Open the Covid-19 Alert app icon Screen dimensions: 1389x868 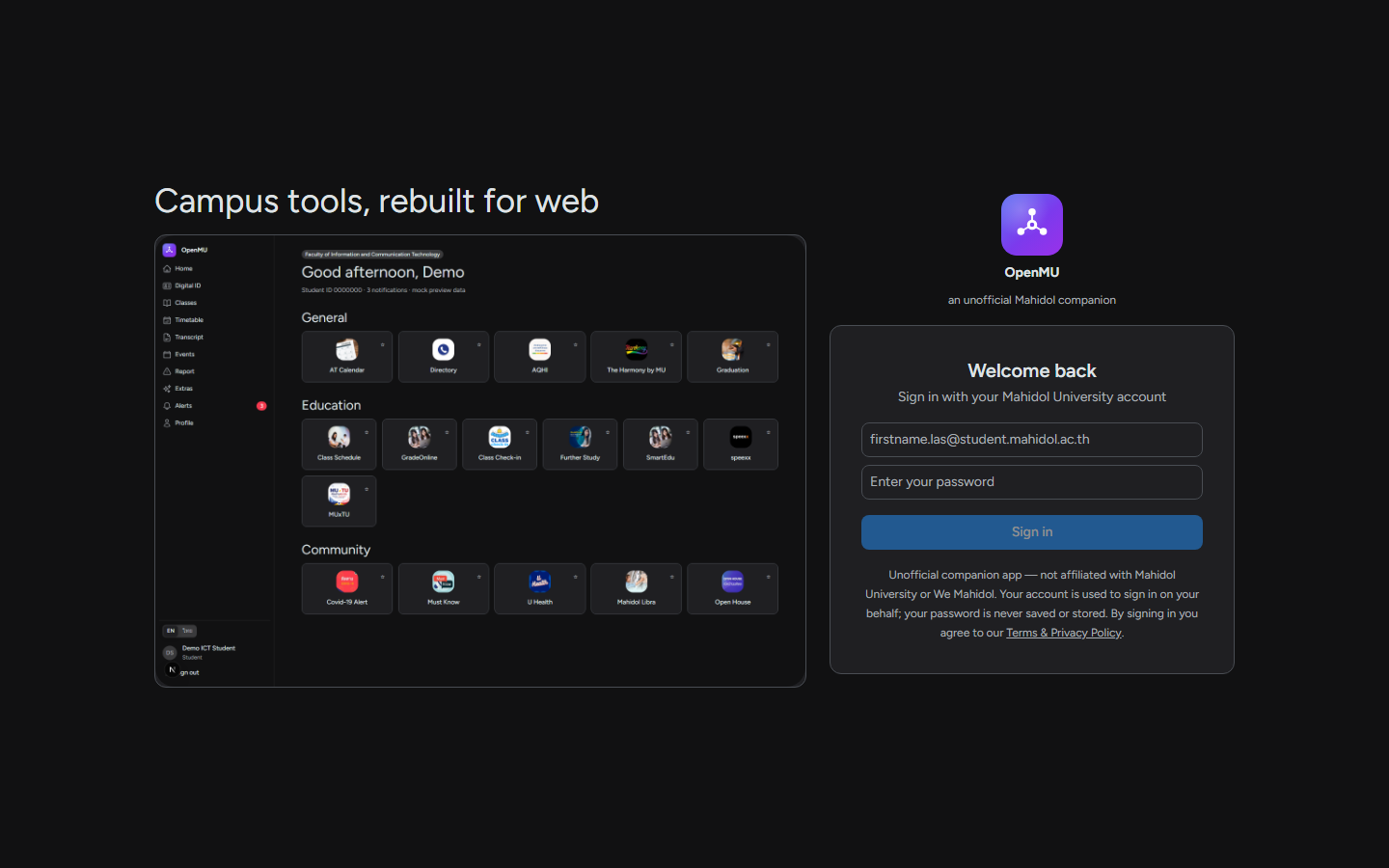[x=347, y=582]
